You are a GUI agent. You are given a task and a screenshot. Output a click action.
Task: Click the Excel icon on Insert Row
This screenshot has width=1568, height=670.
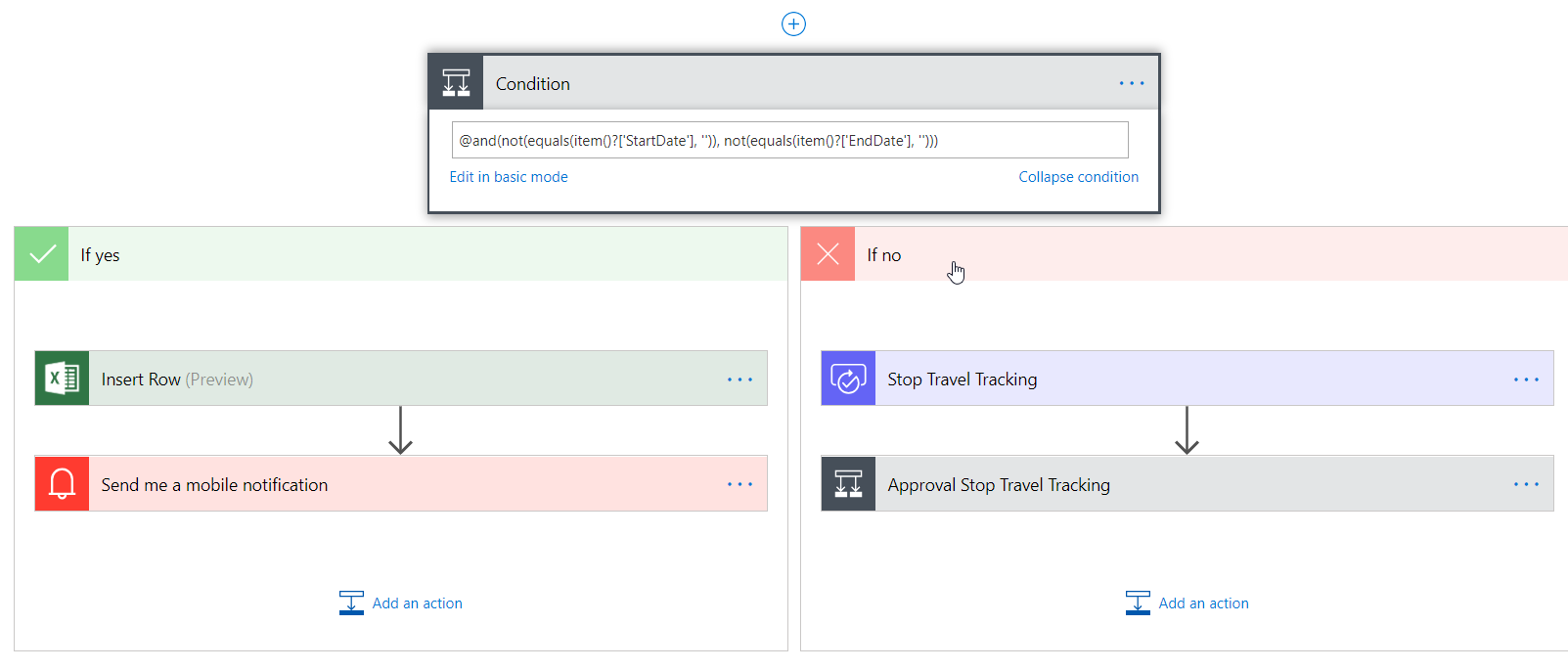click(x=62, y=379)
